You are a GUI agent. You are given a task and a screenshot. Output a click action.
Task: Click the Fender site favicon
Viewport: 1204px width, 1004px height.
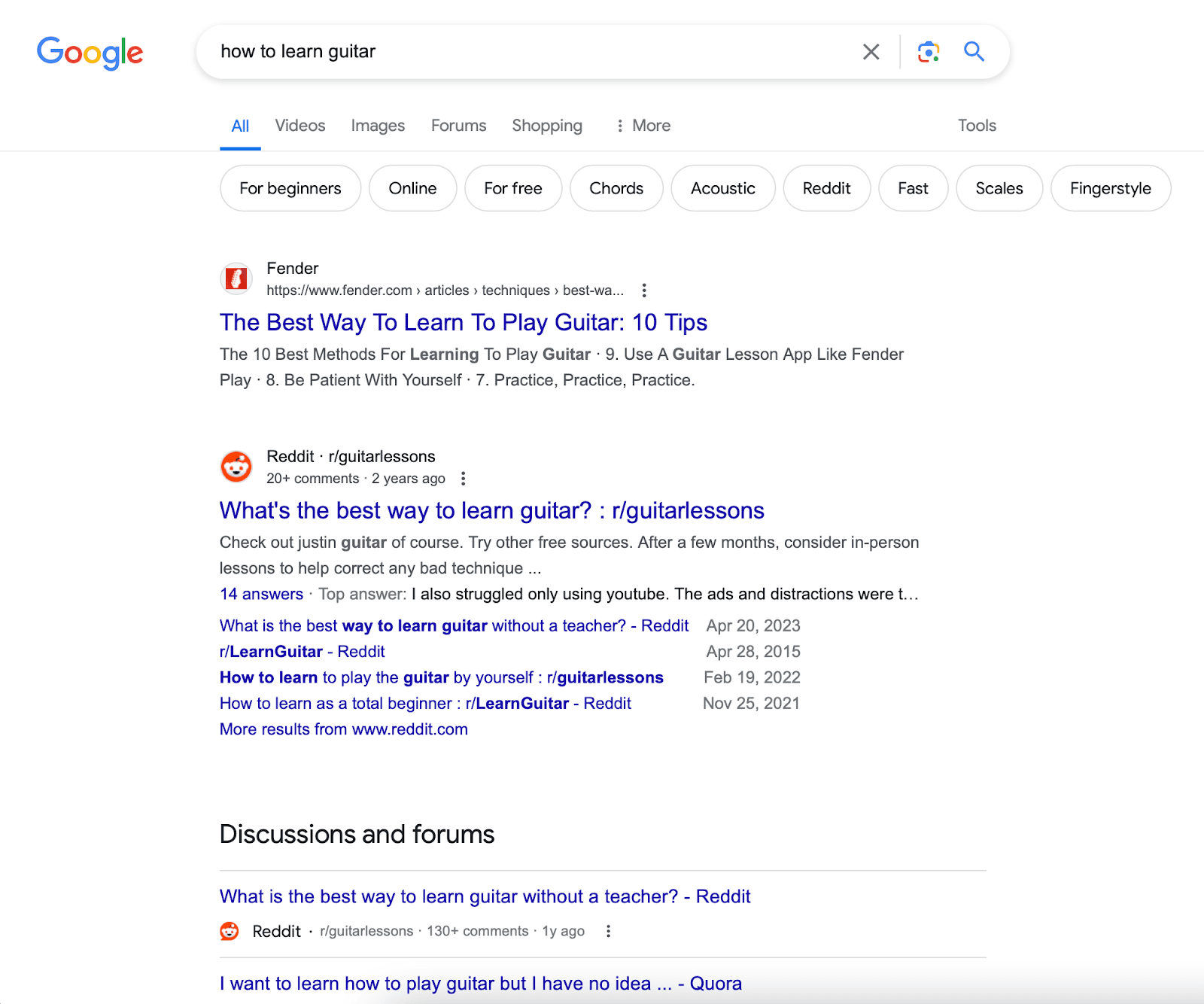[x=236, y=278]
